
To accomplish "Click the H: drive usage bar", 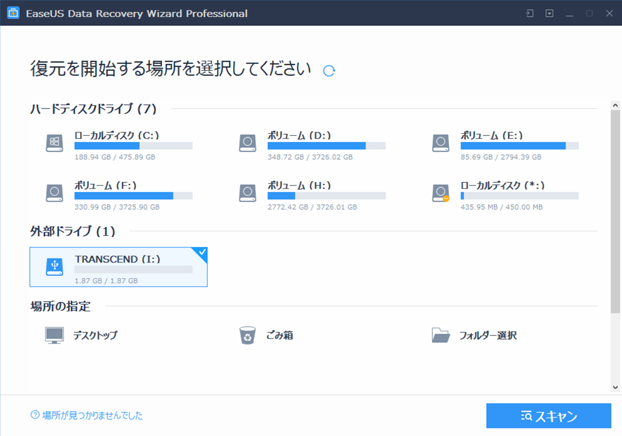I will [x=326, y=196].
